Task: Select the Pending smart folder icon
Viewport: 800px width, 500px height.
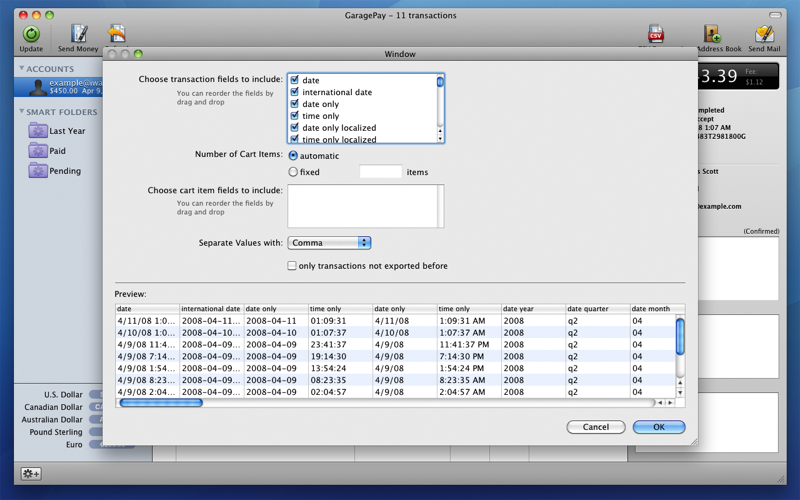Action: [x=38, y=171]
